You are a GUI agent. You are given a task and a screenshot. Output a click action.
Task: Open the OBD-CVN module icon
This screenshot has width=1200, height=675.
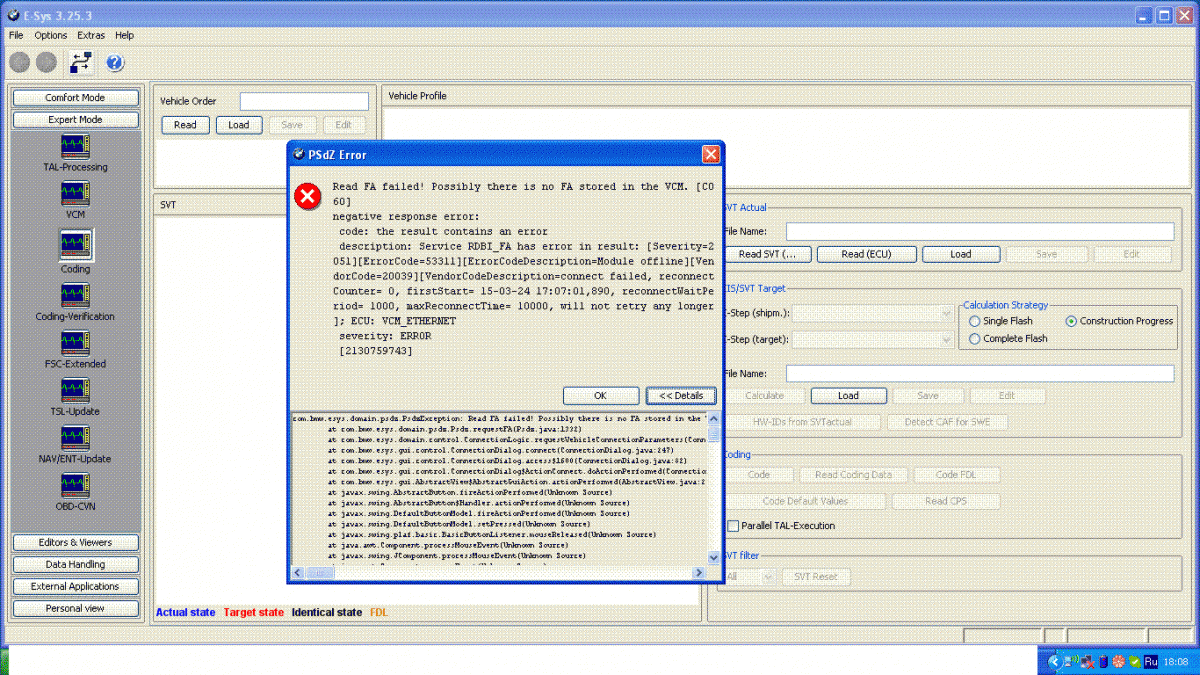75,485
